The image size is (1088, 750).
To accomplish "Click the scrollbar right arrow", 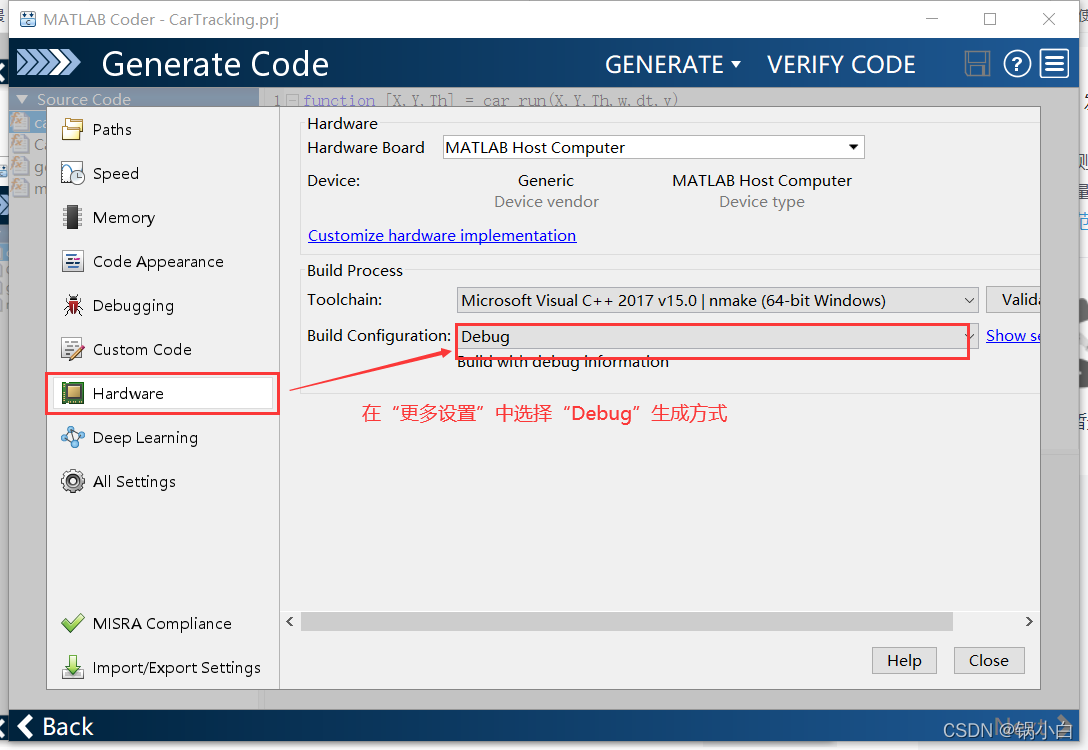I will coord(1029,622).
